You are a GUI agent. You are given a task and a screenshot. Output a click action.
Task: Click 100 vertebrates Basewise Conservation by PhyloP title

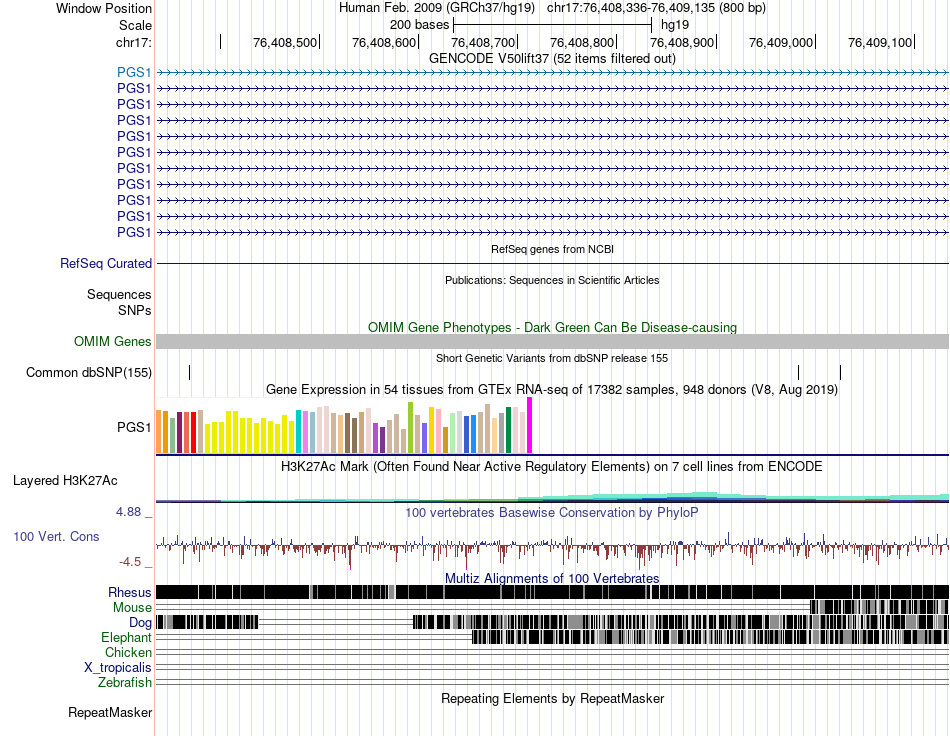552,513
